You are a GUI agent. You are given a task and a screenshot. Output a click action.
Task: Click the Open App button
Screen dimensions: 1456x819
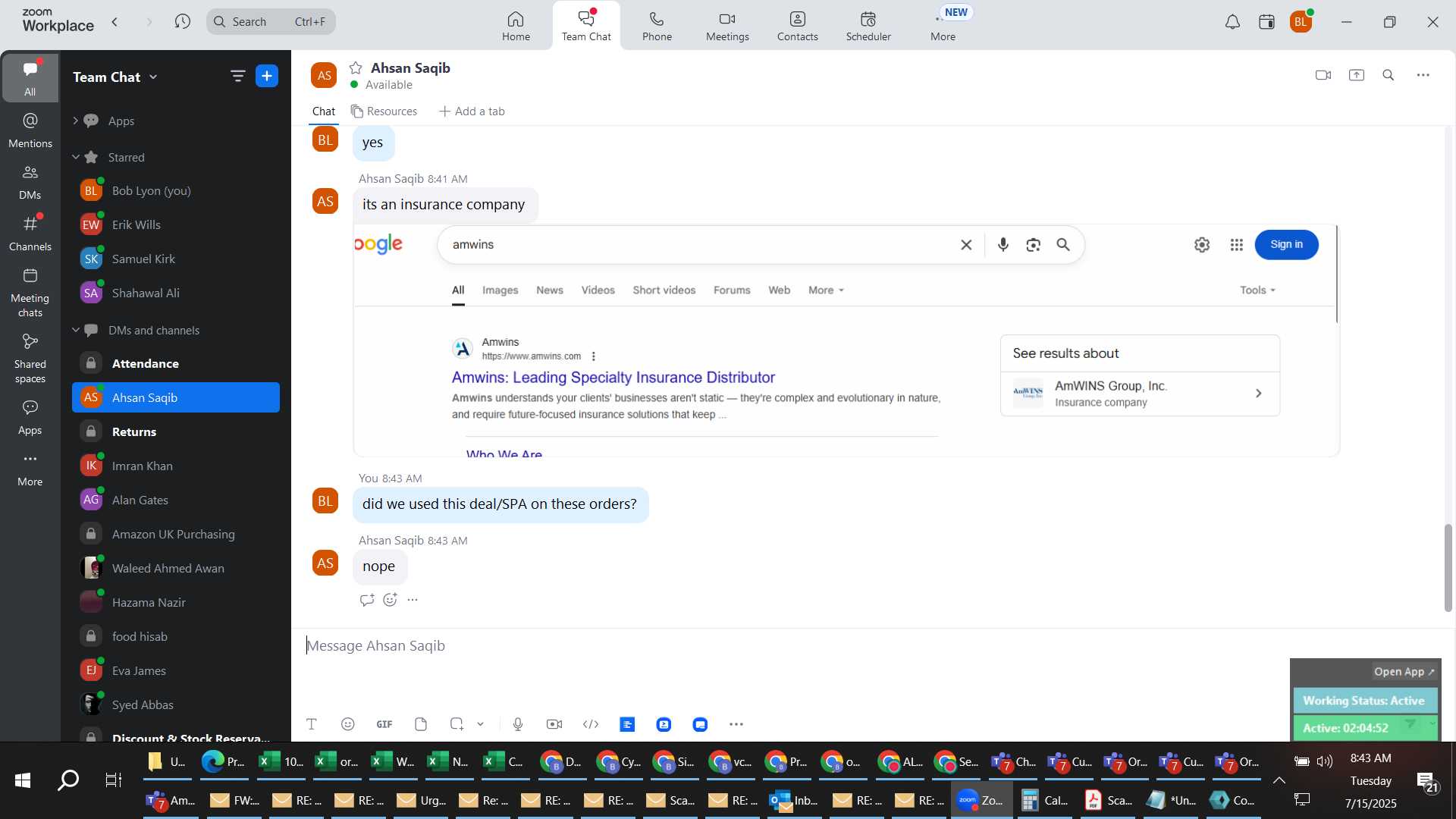(x=1404, y=672)
